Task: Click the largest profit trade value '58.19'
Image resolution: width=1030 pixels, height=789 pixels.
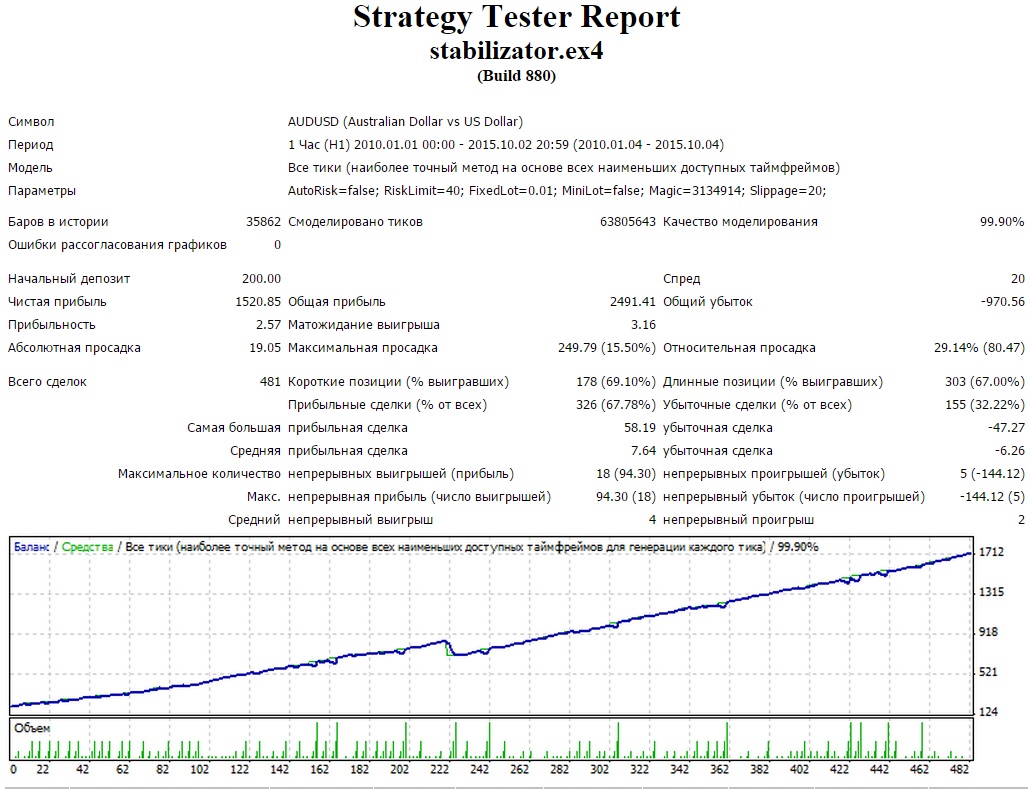Action: coord(640,428)
